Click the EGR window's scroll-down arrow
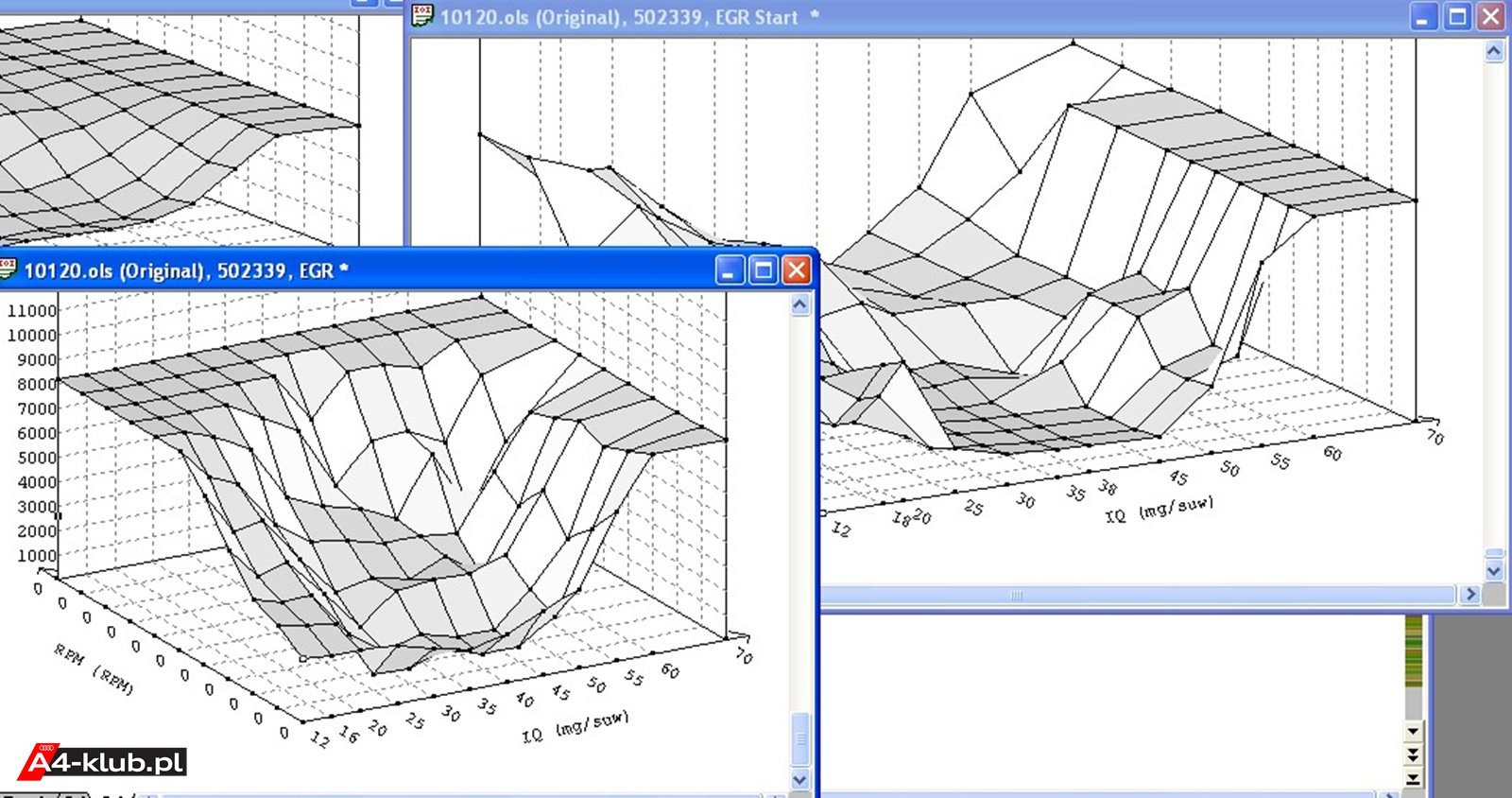The height and width of the screenshot is (798, 1512). coord(800,780)
